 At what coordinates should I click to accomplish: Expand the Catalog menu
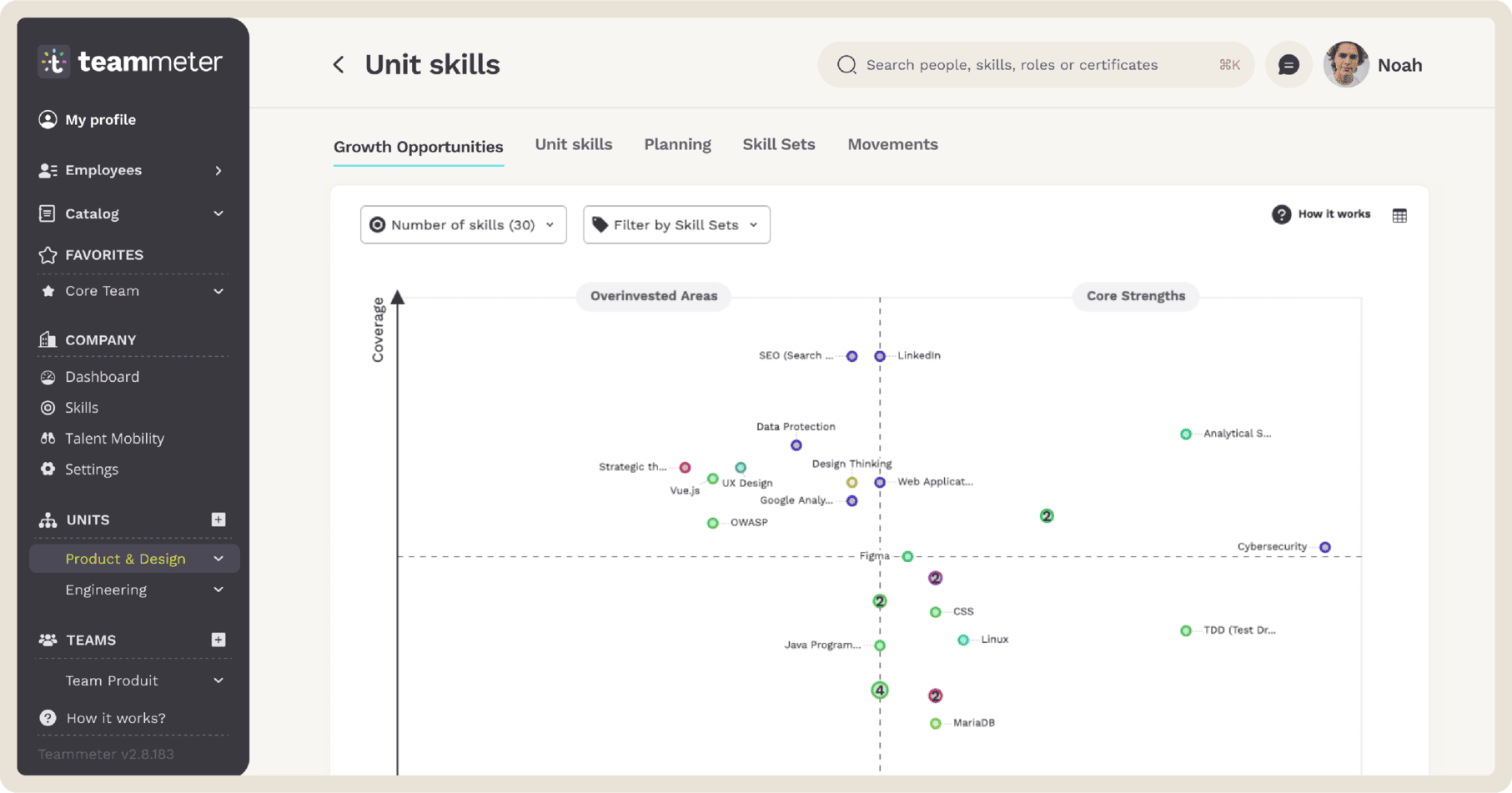point(131,214)
